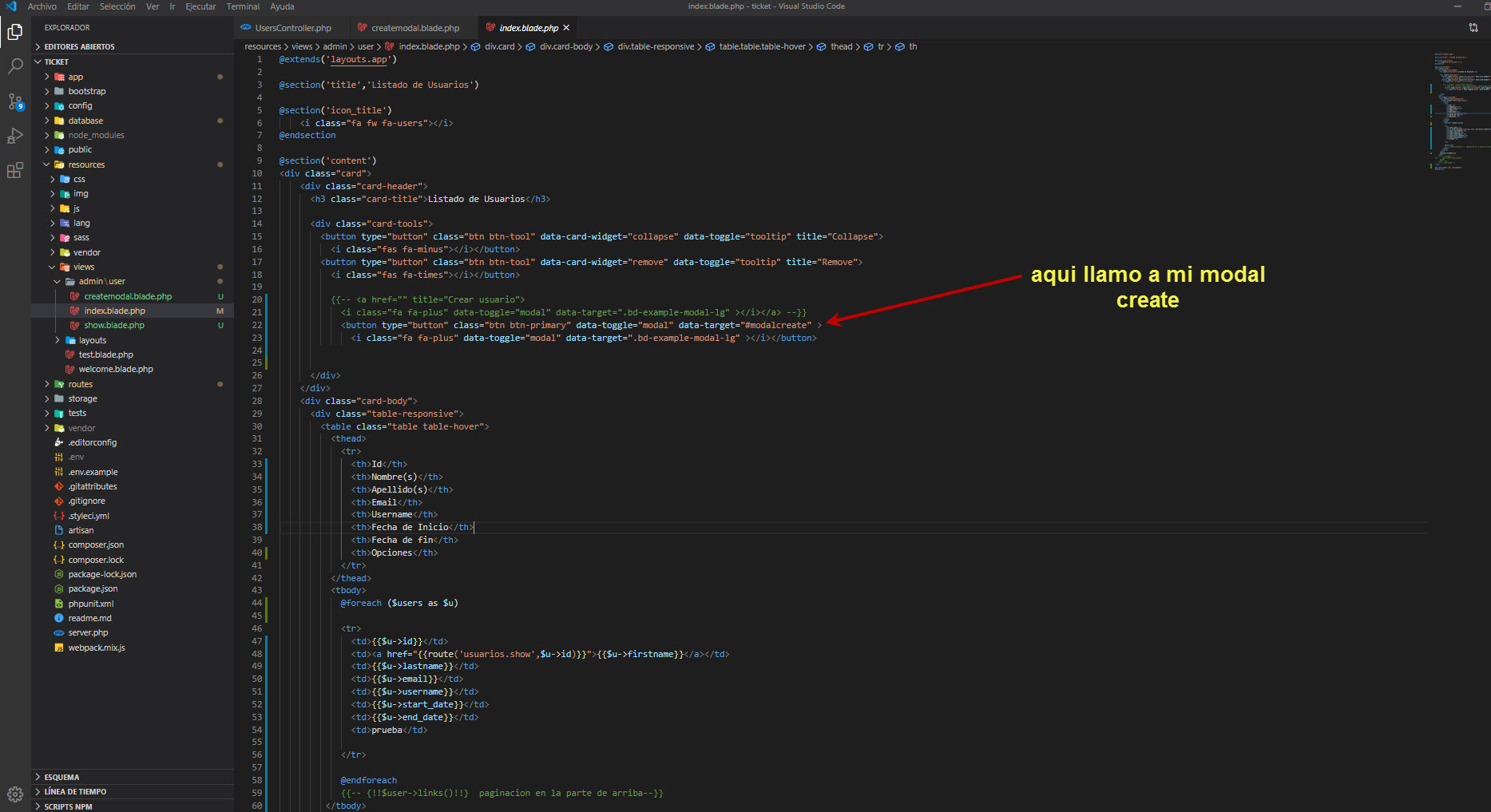Open the Explorer view in activity bar
This screenshot has height=812, width=1491.
15,32
